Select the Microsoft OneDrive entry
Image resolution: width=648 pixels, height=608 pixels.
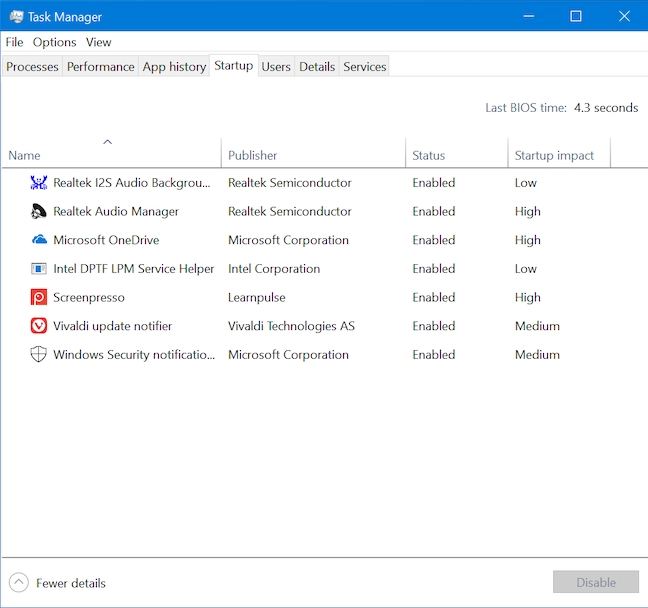[x=106, y=240]
